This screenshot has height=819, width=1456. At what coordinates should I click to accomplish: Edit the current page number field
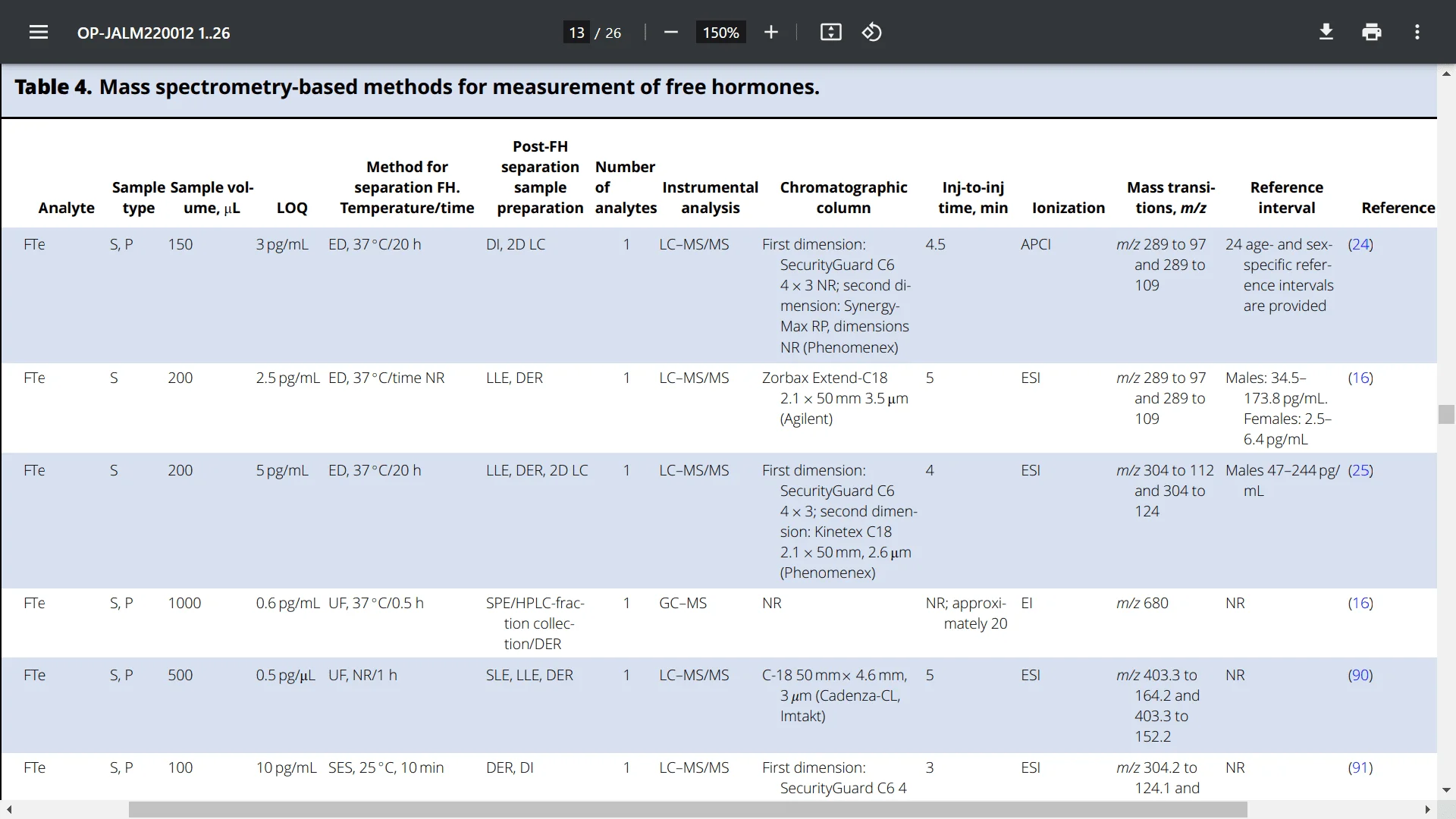pyautogui.click(x=576, y=33)
